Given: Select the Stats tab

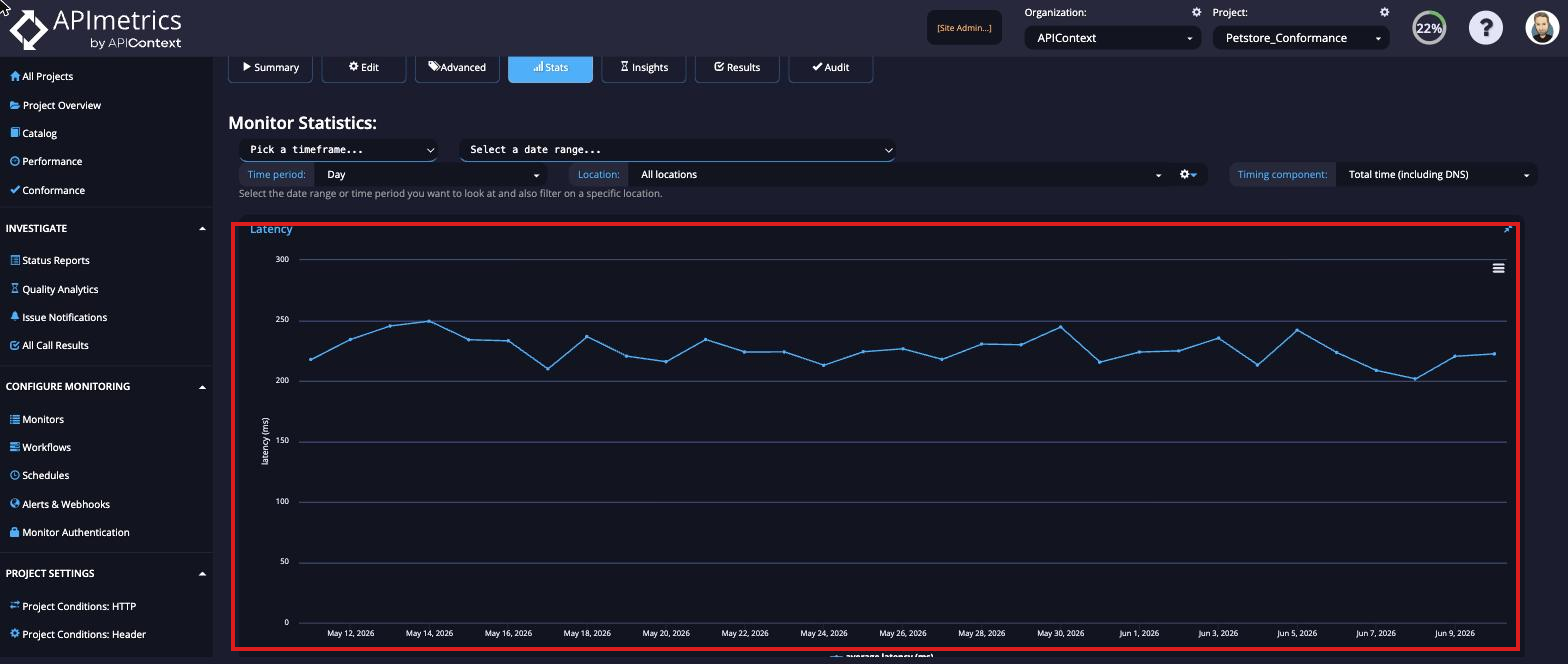Looking at the screenshot, I should point(550,67).
